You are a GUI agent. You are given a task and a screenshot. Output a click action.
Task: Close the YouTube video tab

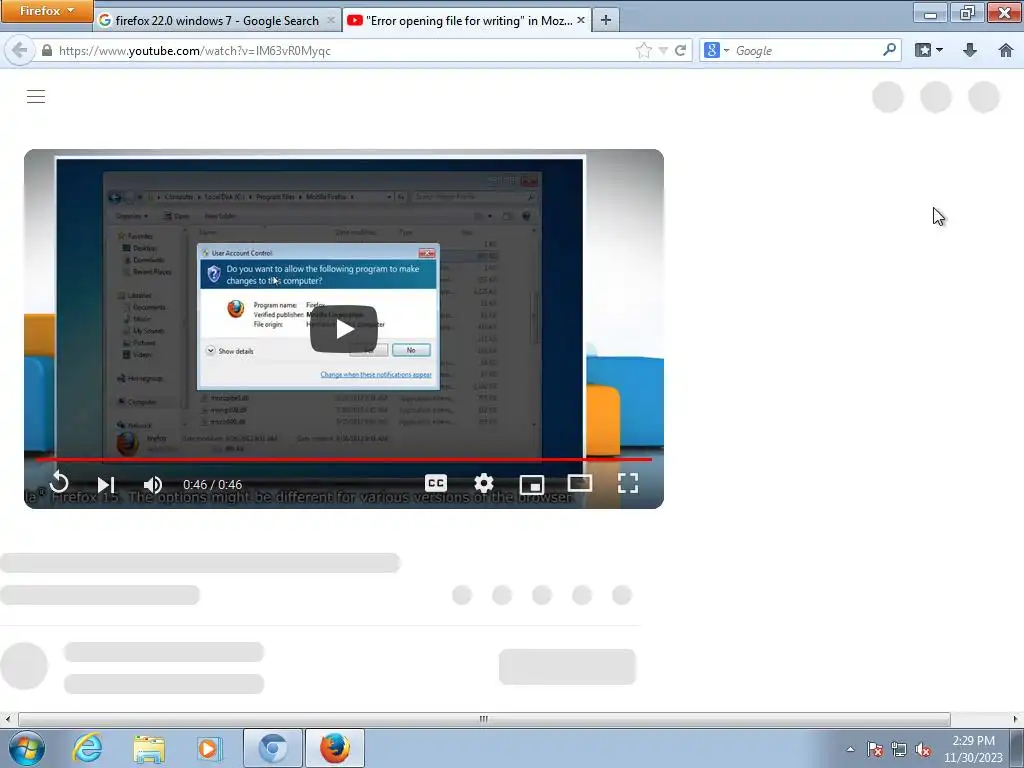[581, 20]
